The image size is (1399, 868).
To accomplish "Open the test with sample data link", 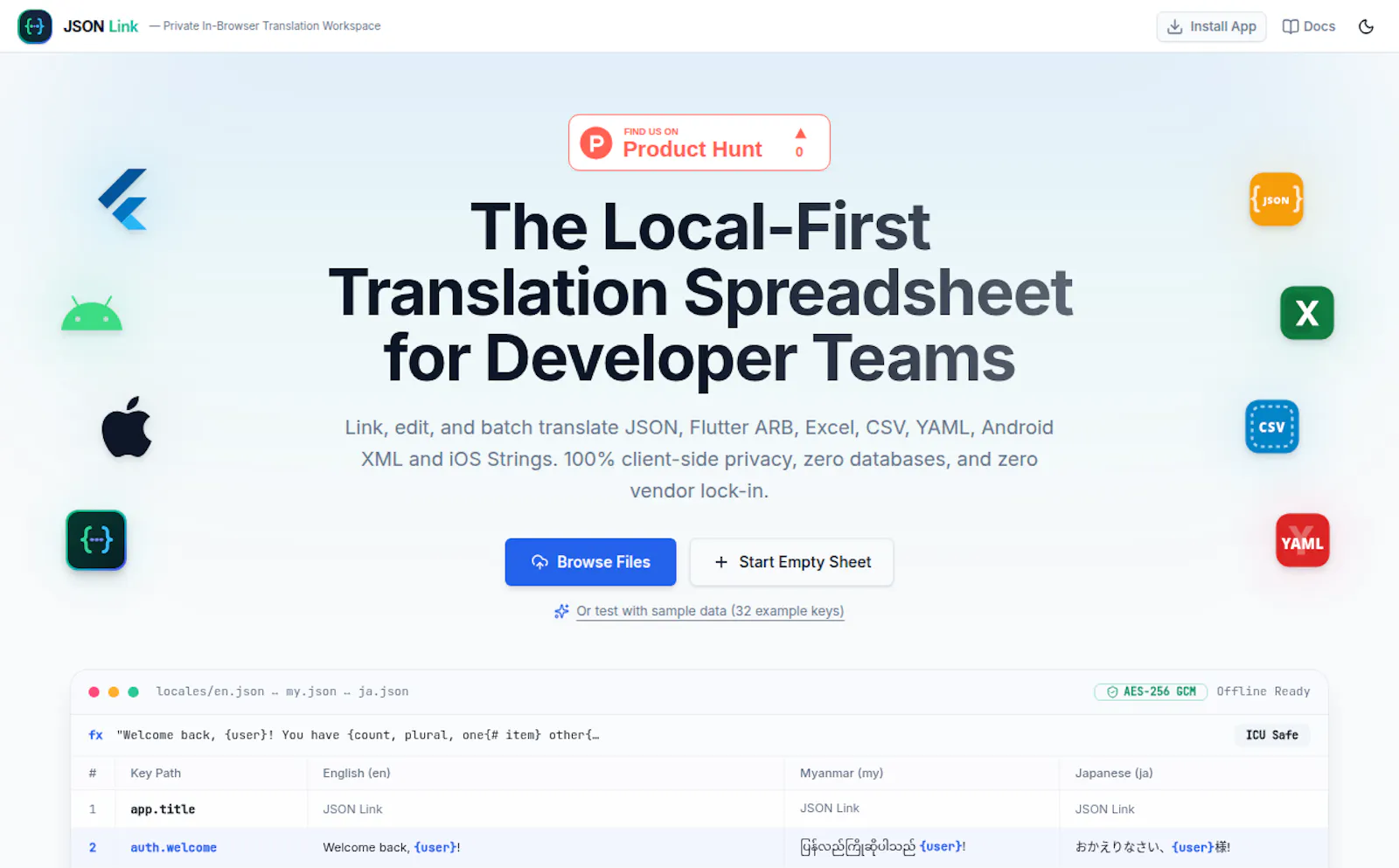I will (x=710, y=611).
